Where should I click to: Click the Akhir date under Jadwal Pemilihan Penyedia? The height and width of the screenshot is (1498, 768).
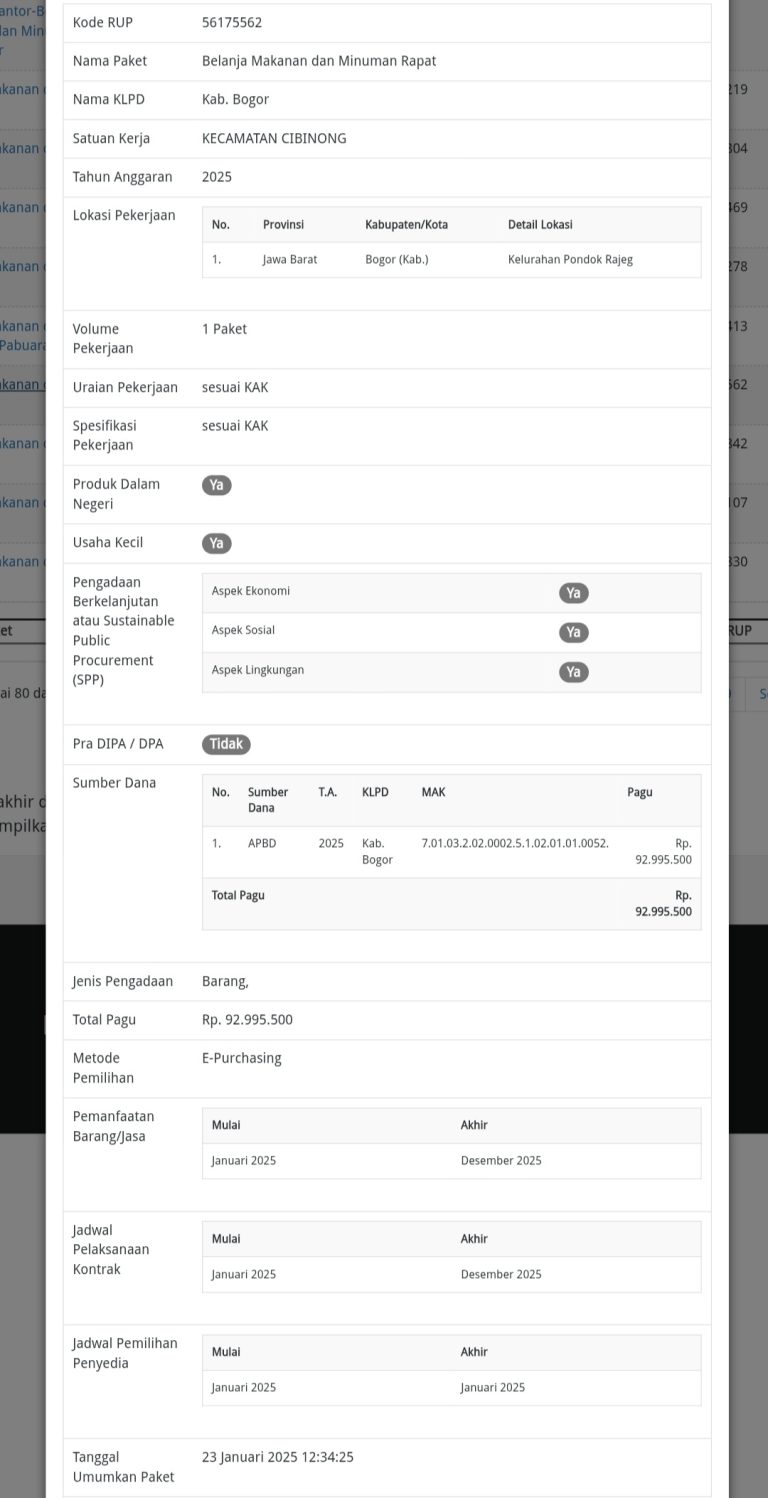(x=492, y=1388)
